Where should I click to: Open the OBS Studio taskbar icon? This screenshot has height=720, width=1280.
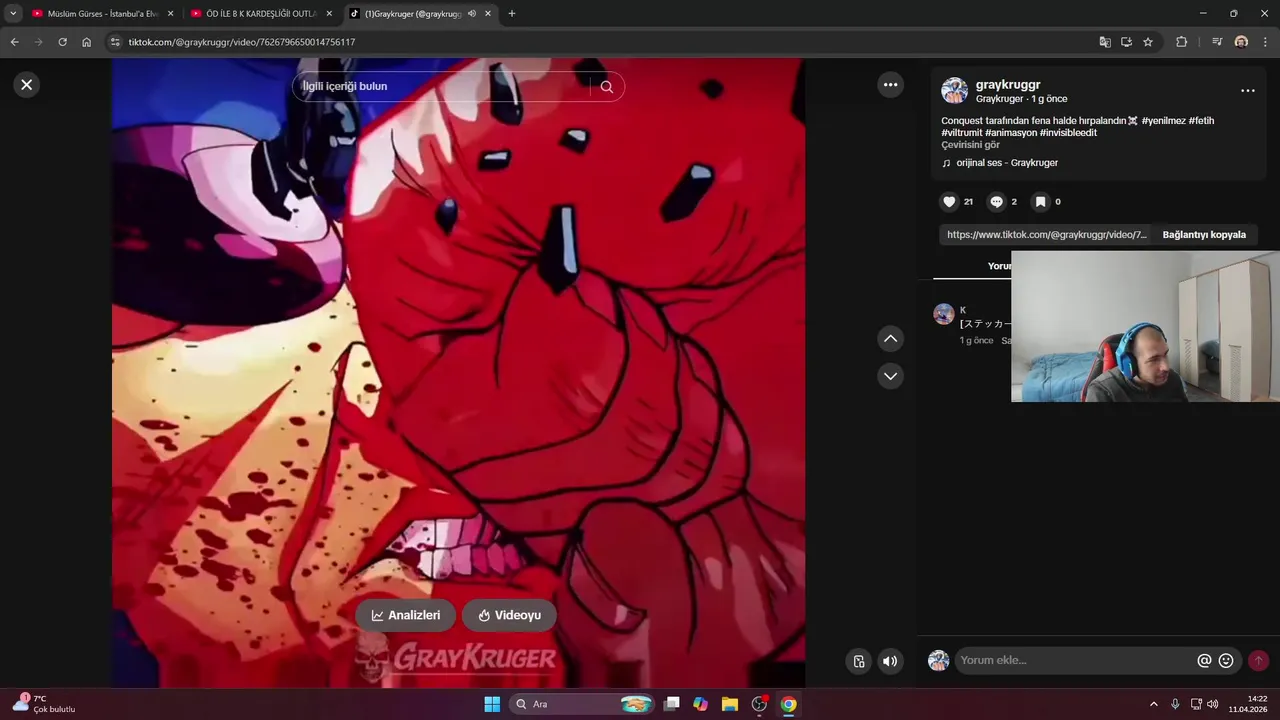759,704
